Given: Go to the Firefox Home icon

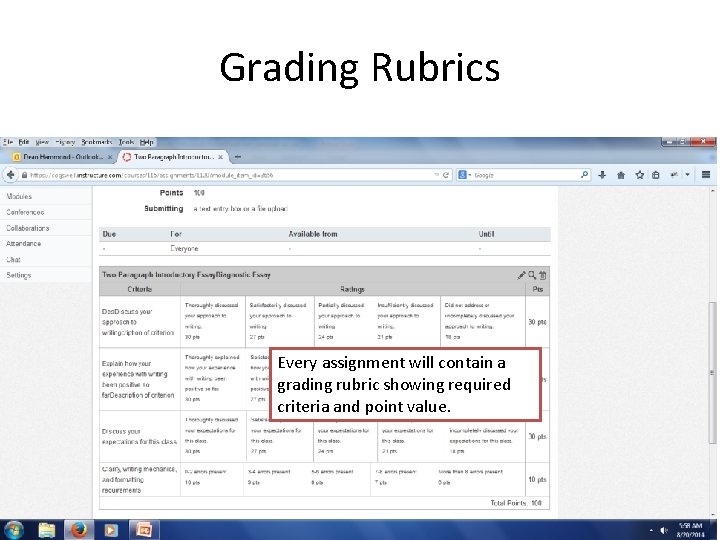Looking at the screenshot, I should pyautogui.click(x=621, y=175).
